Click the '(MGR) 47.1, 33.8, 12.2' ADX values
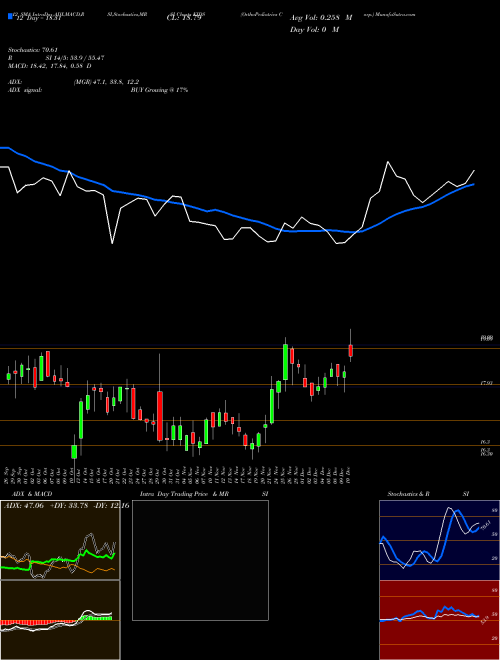500x660 pixels. point(106,82)
